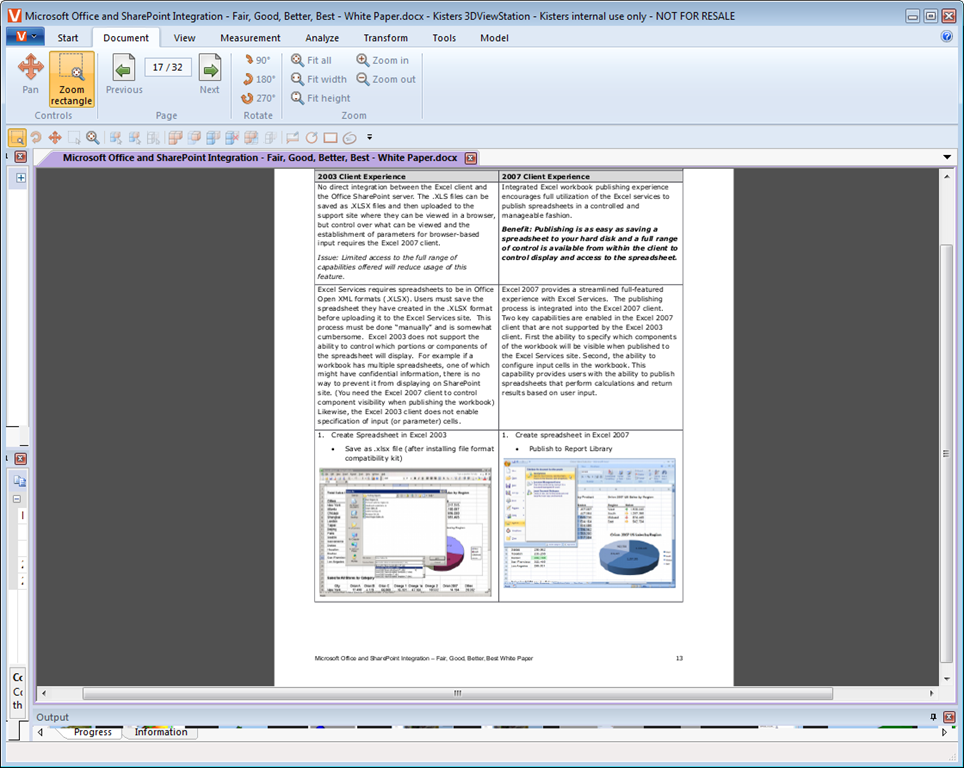Viewport: 964px width, 768px height.
Task: Open the Start ribbon tab
Action: (x=68, y=38)
